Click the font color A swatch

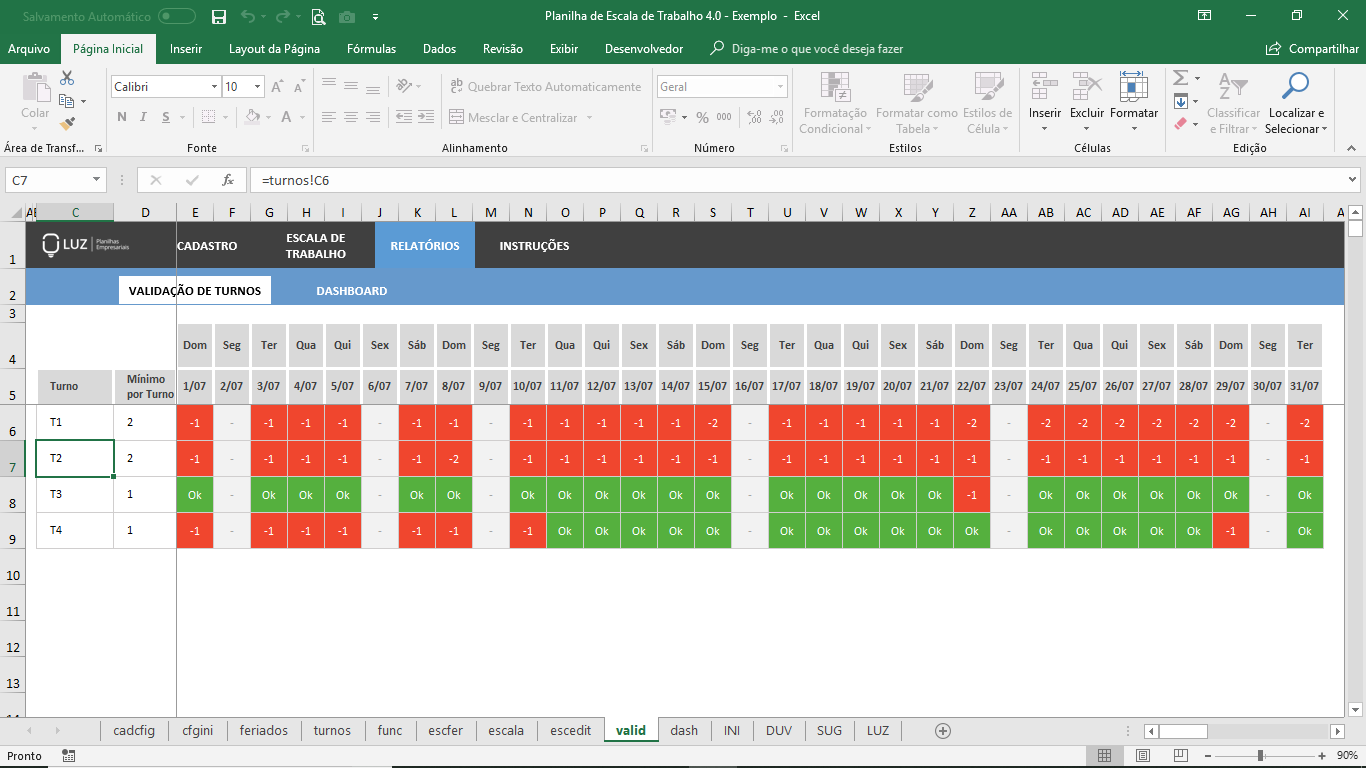click(287, 117)
